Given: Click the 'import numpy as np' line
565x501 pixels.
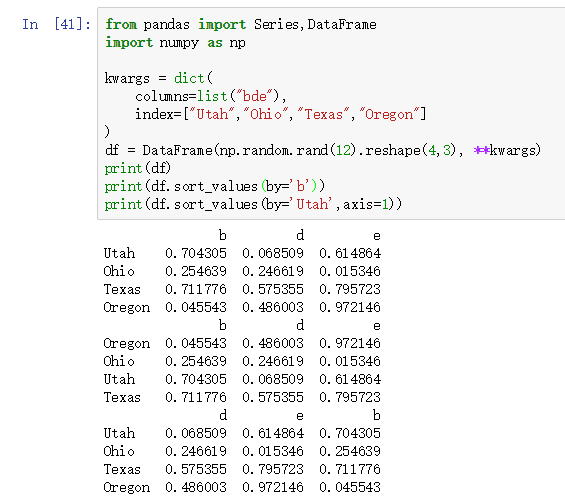Looking at the screenshot, I should pos(175,43).
